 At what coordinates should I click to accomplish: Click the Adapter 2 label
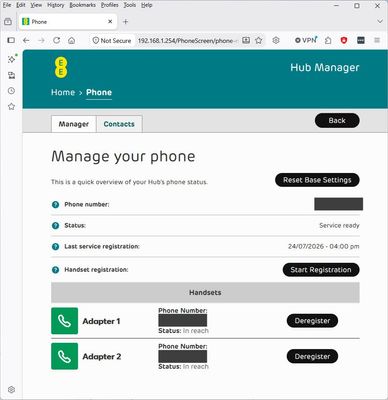[102, 357]
